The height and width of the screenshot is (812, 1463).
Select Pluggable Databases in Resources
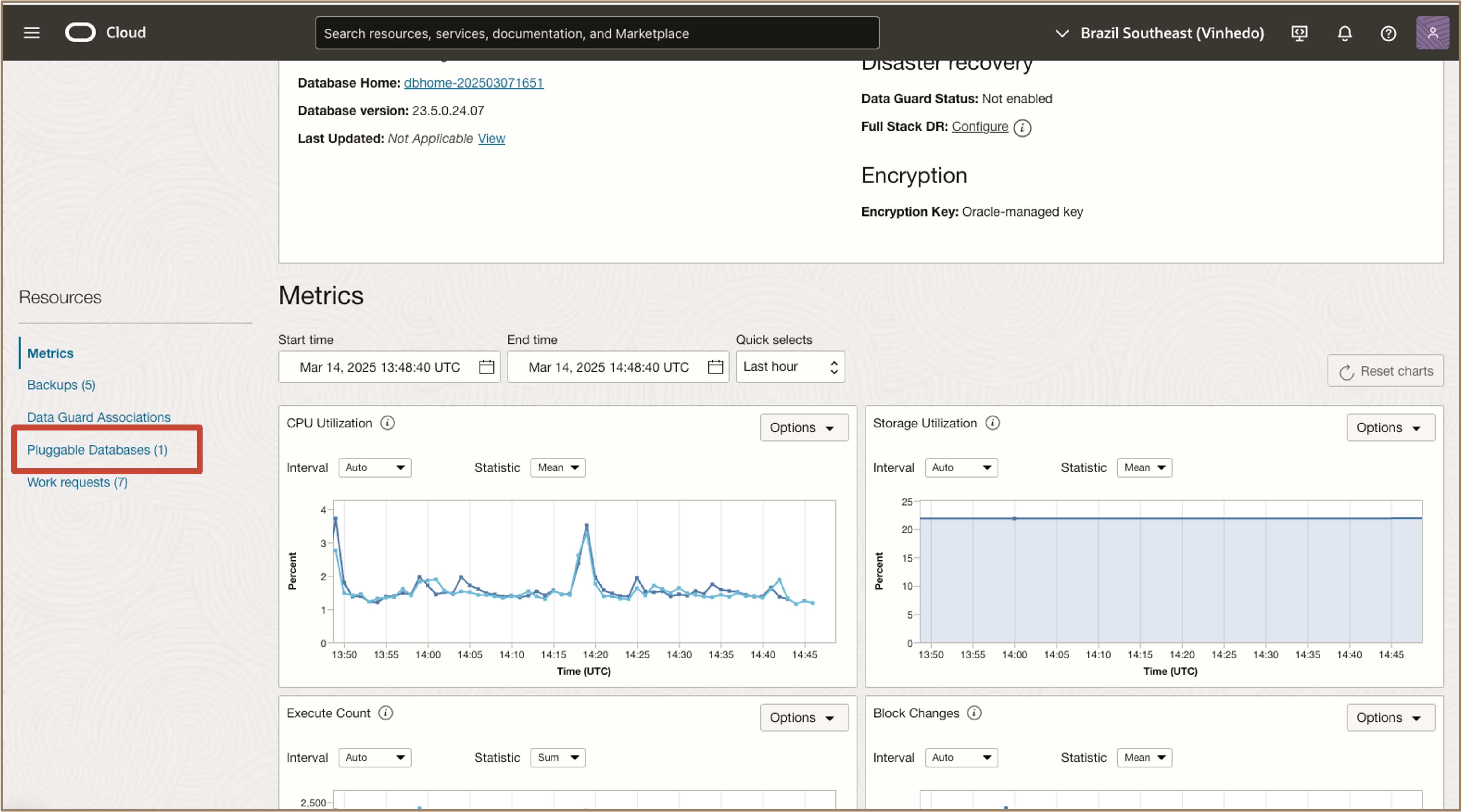tap(97, 450)
